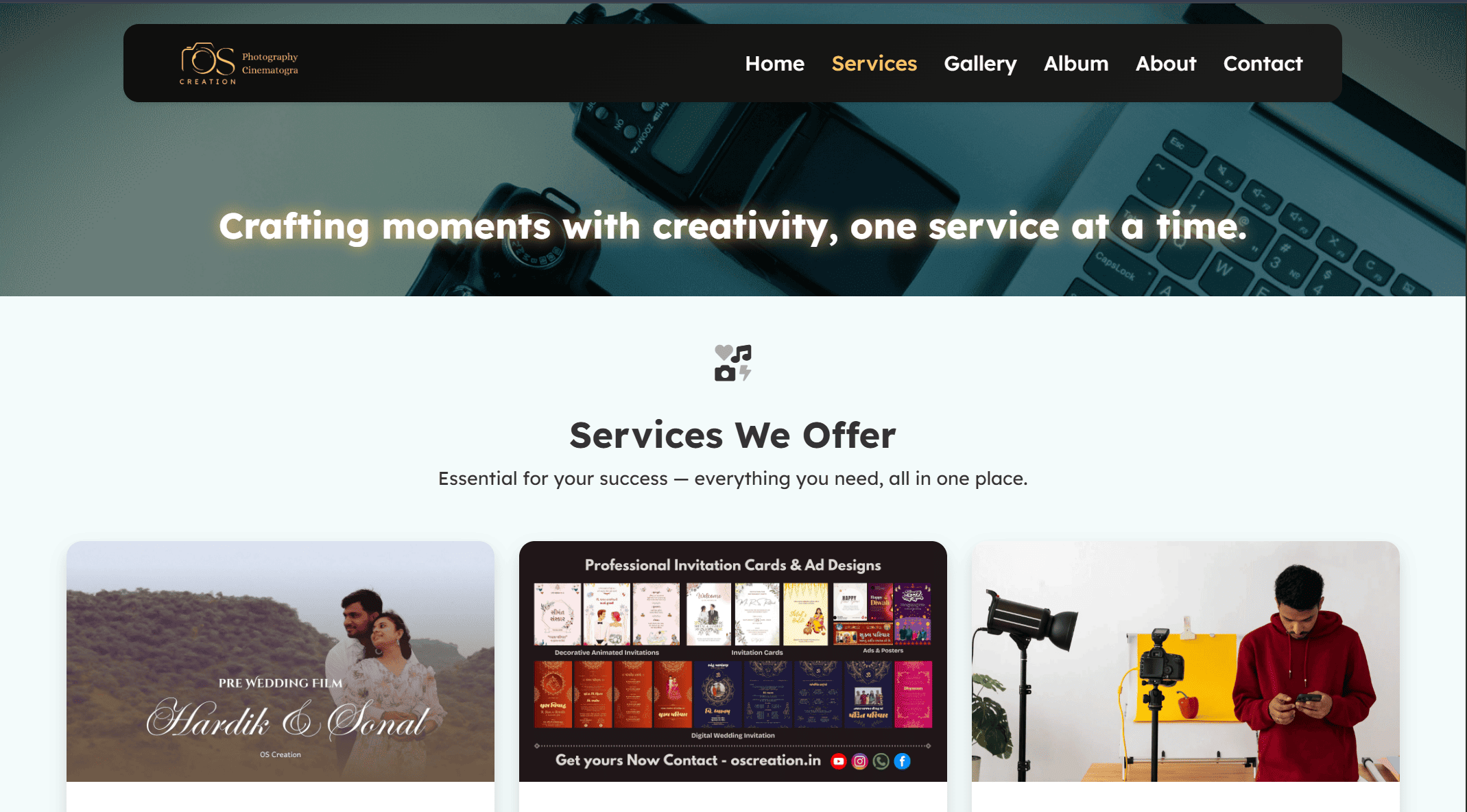Click the Services We Offer heading
Image resolution: width=1467 pixels, height=812 pixels.
732,435
